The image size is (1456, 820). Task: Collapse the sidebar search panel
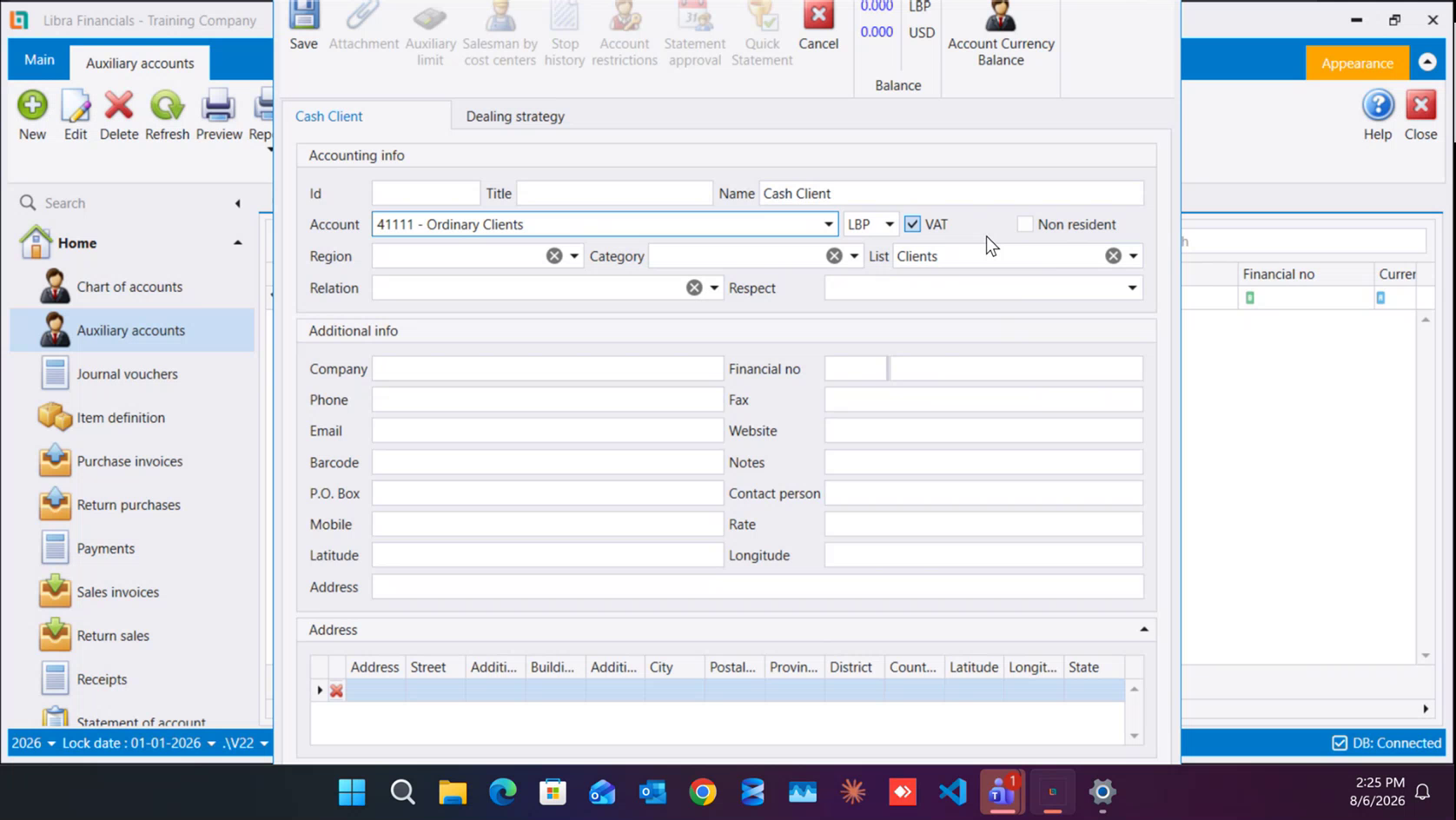tap(237, 203)
